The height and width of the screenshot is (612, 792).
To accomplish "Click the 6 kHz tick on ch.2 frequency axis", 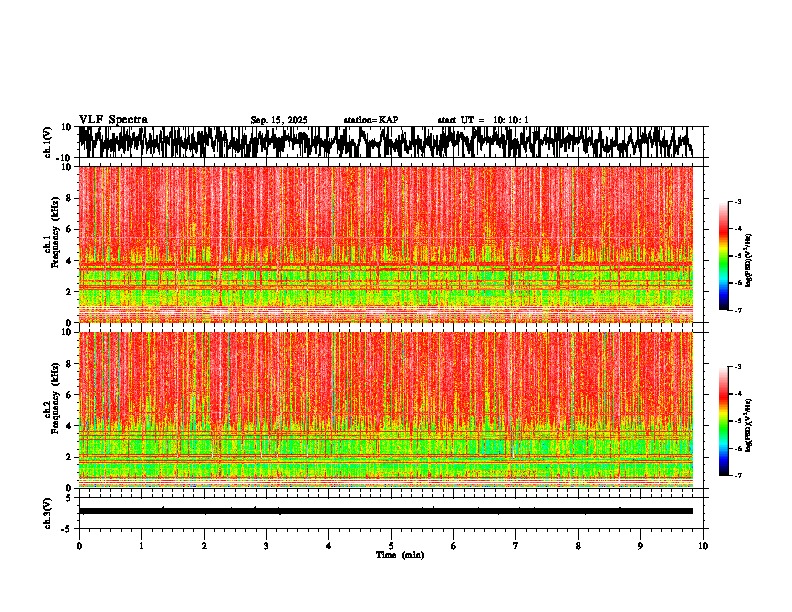I will click(71, 395).
